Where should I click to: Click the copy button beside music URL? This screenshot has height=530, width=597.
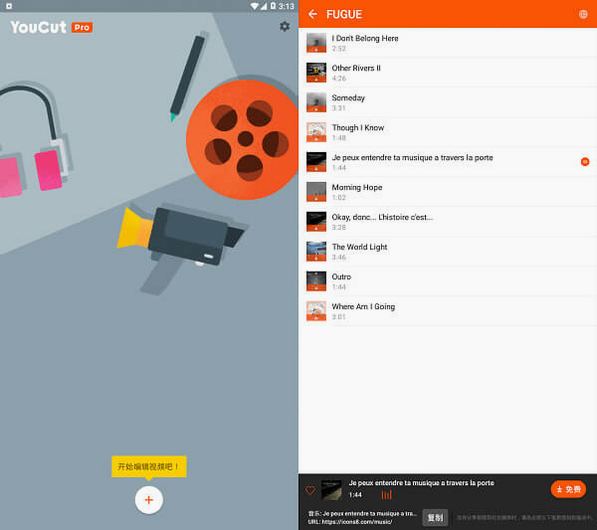(x=435, y=517)
